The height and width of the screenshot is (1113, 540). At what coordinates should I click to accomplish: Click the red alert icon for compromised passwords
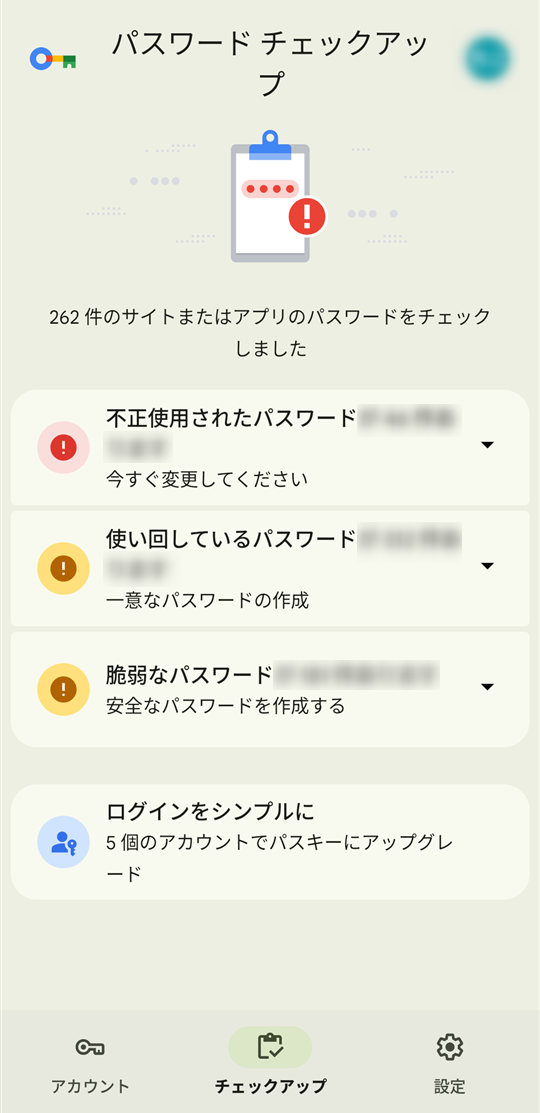tap(63, 447)
